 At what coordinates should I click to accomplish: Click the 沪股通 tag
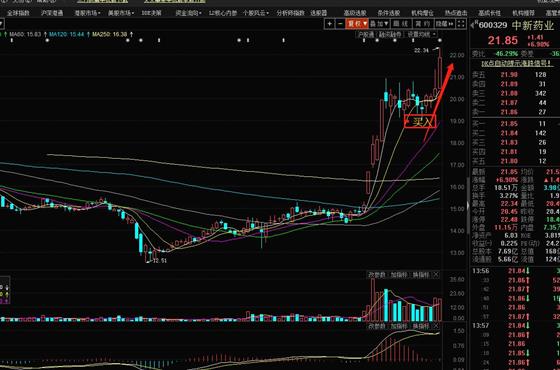366,35
